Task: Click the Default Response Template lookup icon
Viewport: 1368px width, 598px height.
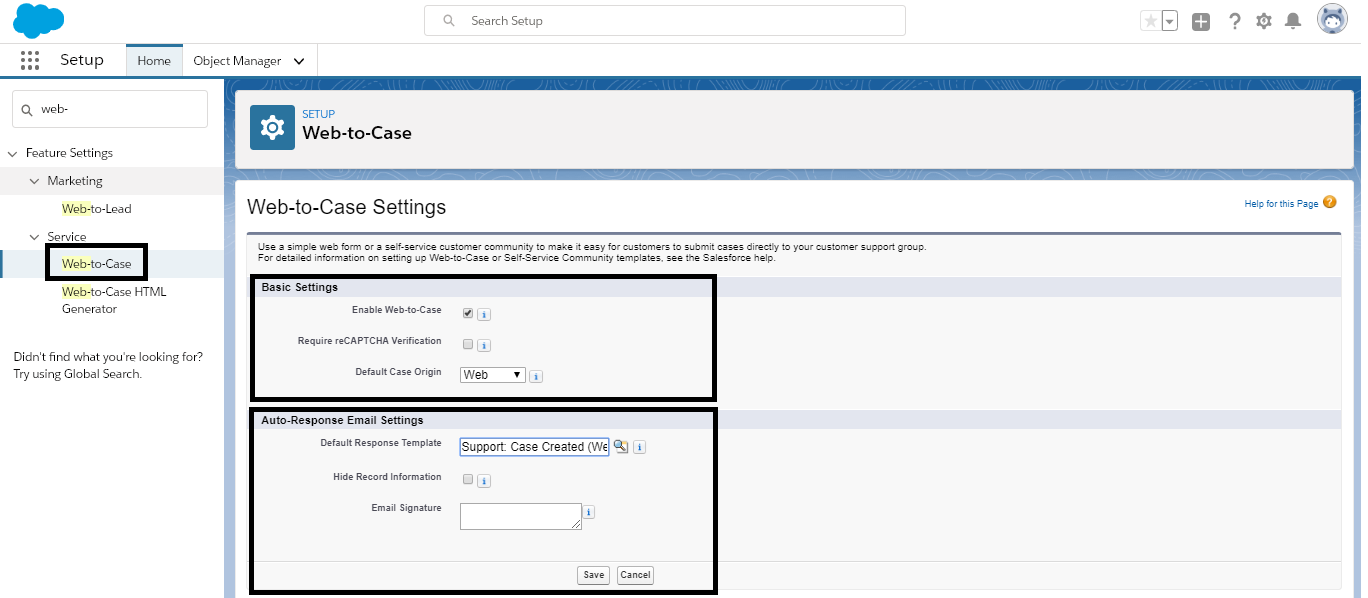Action: pos(621,447)
